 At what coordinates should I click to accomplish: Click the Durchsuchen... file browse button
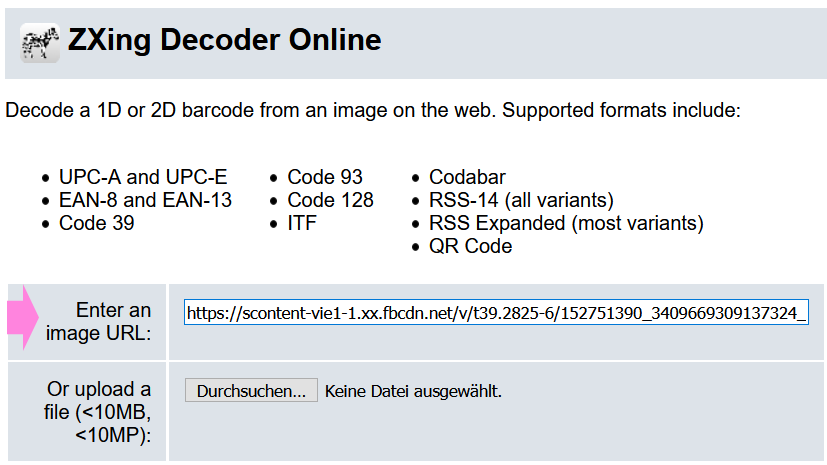click(251, 391)
